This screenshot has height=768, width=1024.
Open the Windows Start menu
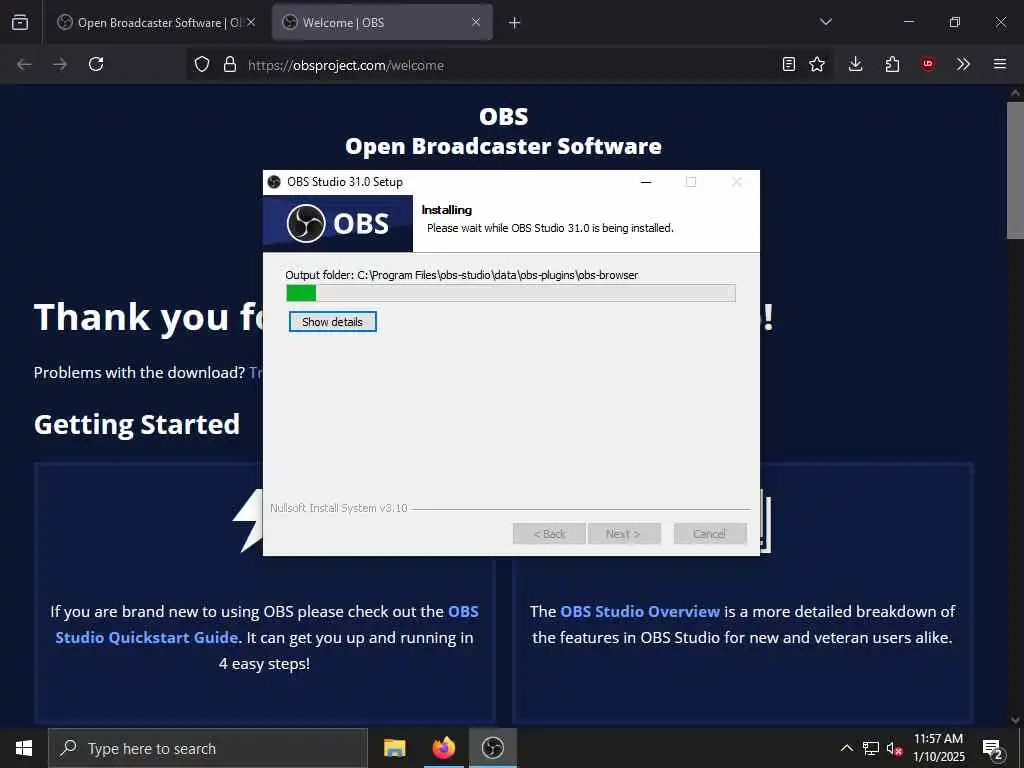tap(24, 748)
